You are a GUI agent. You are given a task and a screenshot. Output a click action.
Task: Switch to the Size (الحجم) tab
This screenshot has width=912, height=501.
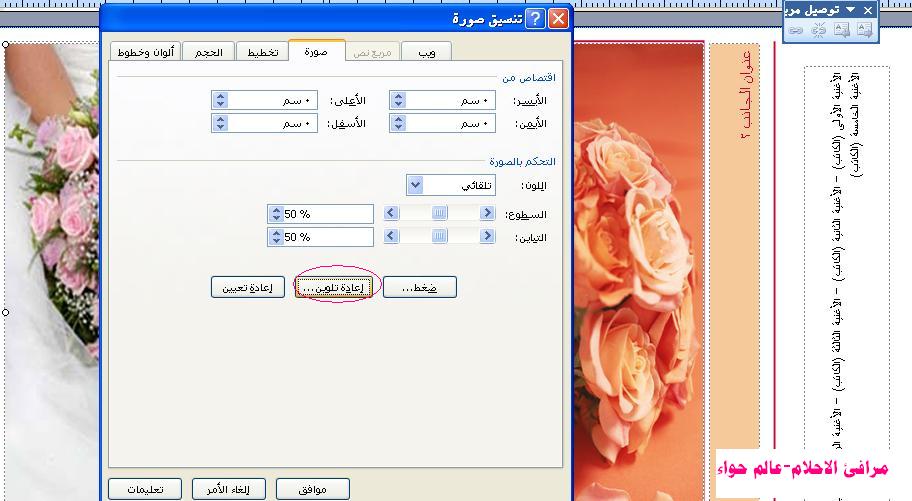pos(208,52)
